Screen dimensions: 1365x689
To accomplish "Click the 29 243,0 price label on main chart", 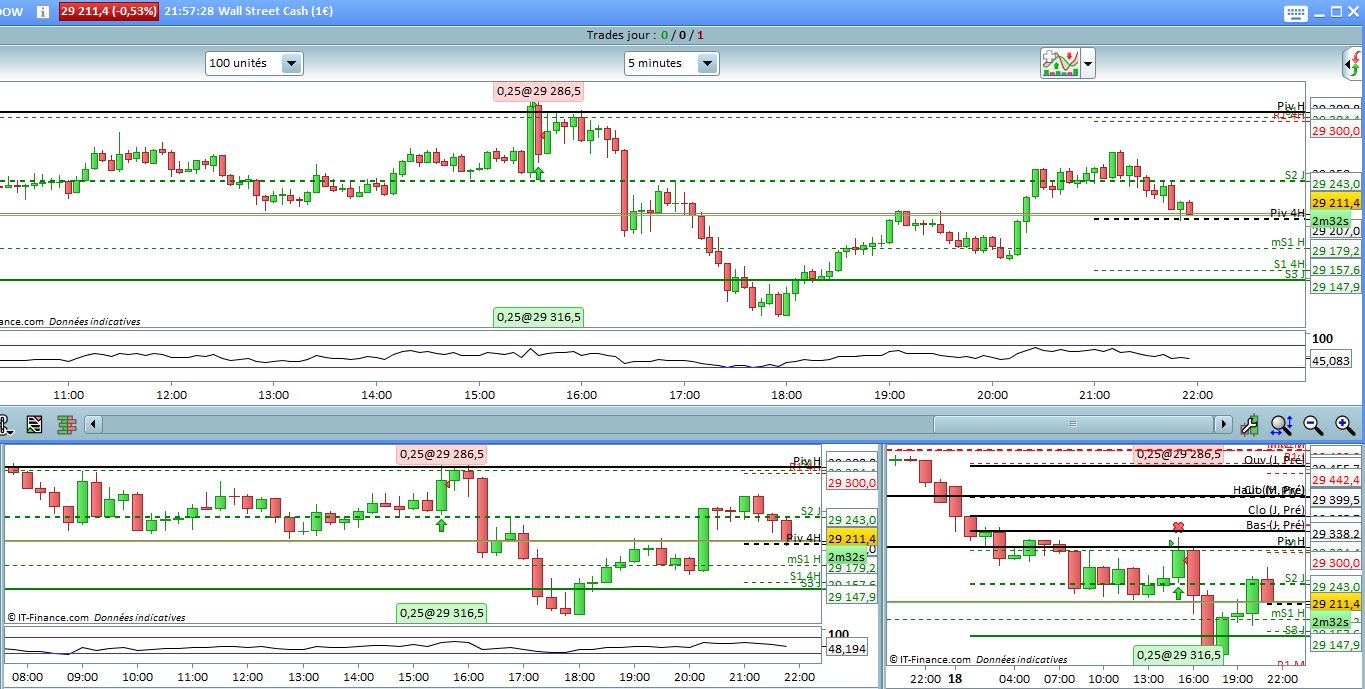I will coord(1336,184).
